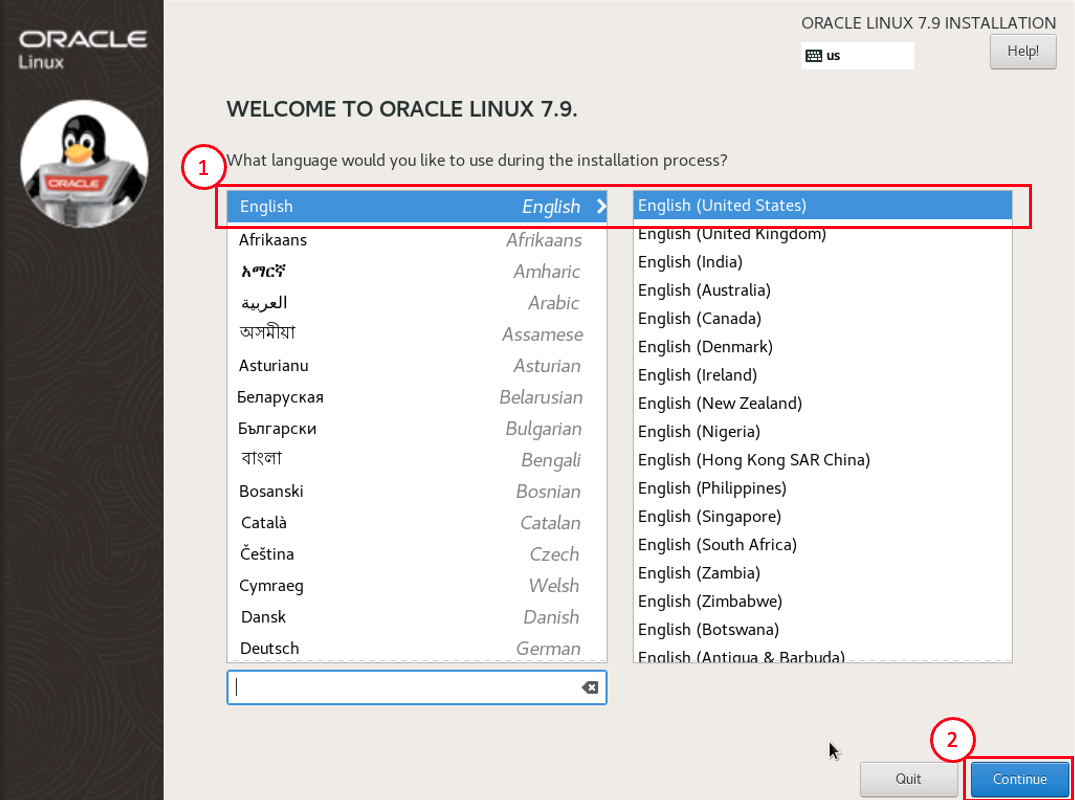Image resolution: width=1075 pixels, height=800 pixels.
Task: Choose English (Denmark) locale
Action: pos(823,347)
